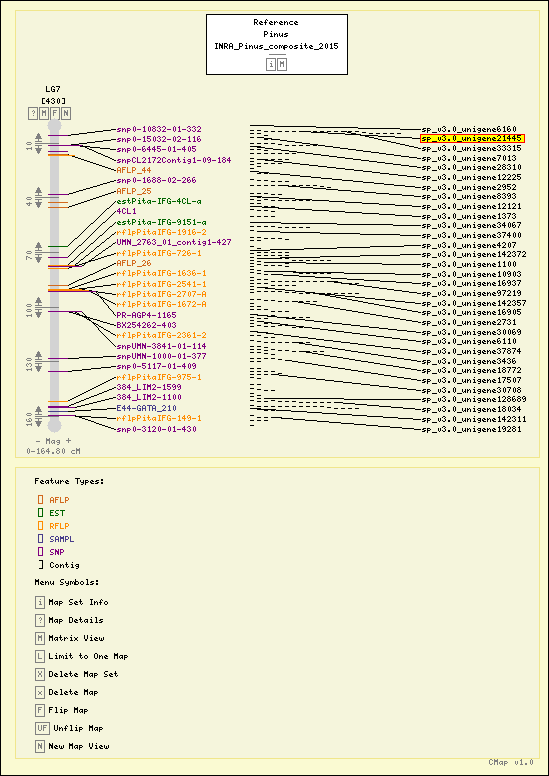Click down arrow at position 40

click(39, 204)
